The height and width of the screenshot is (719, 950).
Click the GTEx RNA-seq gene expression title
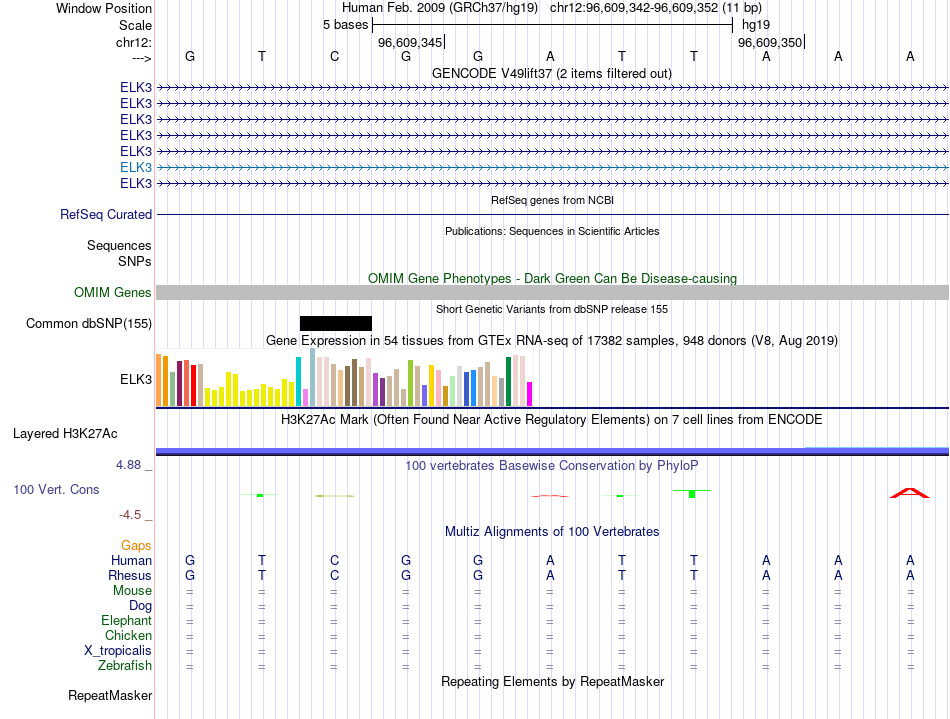pos(552,340)
